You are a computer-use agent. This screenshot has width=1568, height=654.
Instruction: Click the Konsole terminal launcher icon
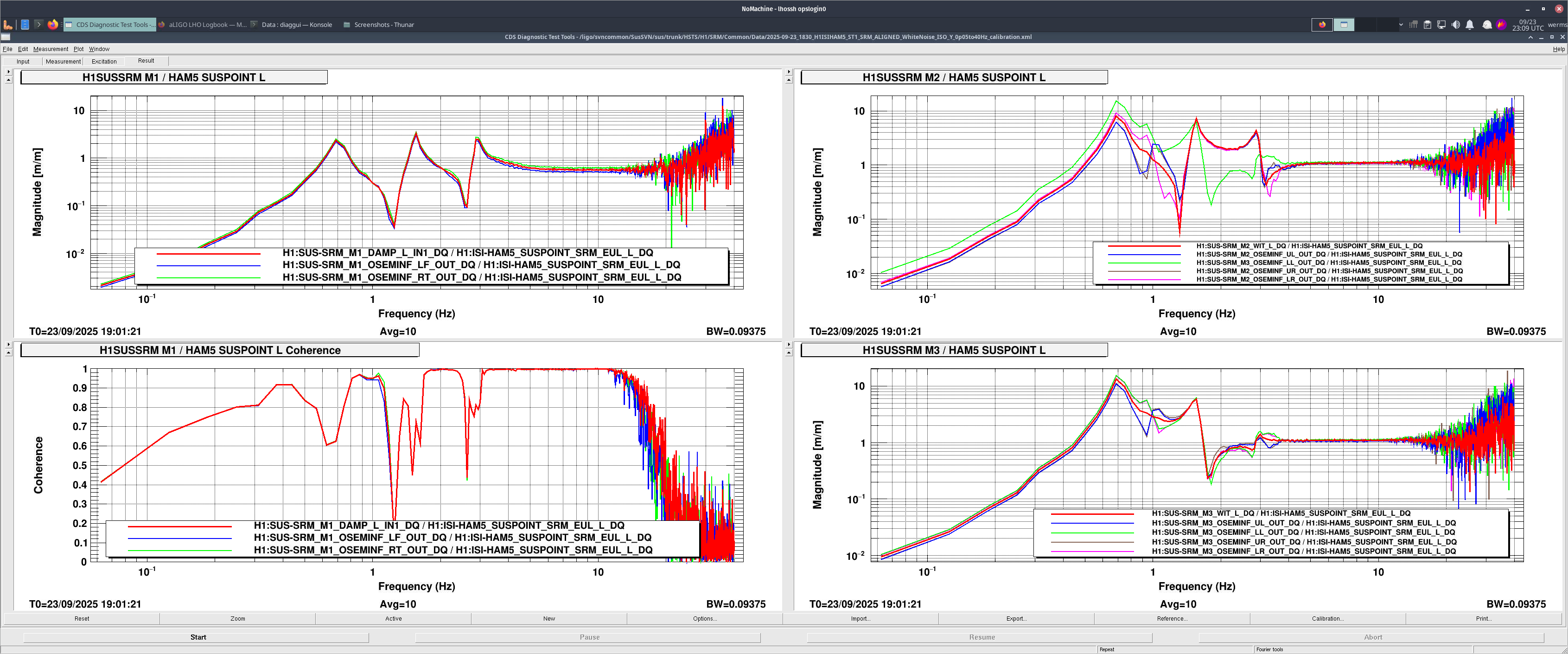tap(38, 25)
